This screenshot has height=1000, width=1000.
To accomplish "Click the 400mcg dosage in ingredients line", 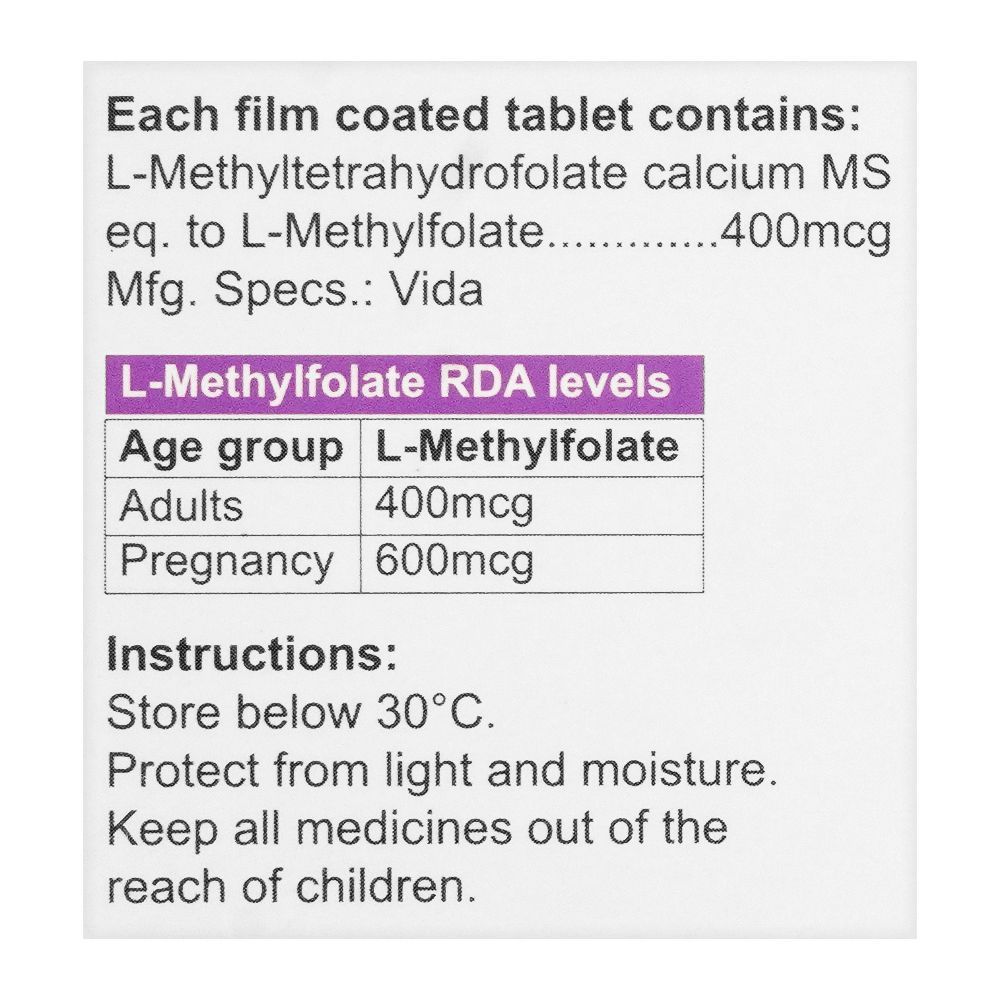I will (x=805, y=232).
